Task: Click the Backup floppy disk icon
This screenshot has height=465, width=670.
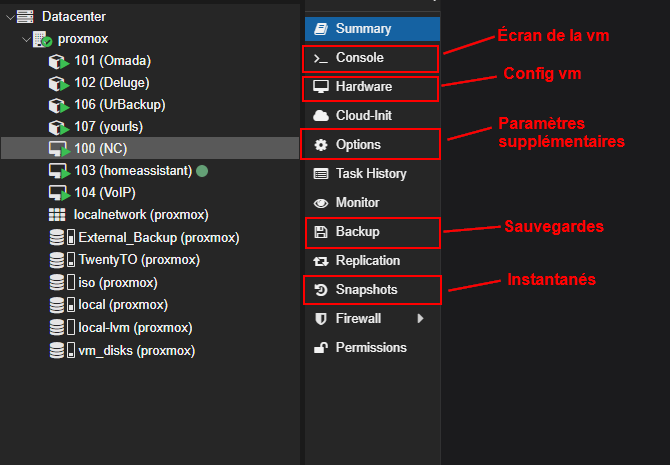Action: [x=321, y=232]
